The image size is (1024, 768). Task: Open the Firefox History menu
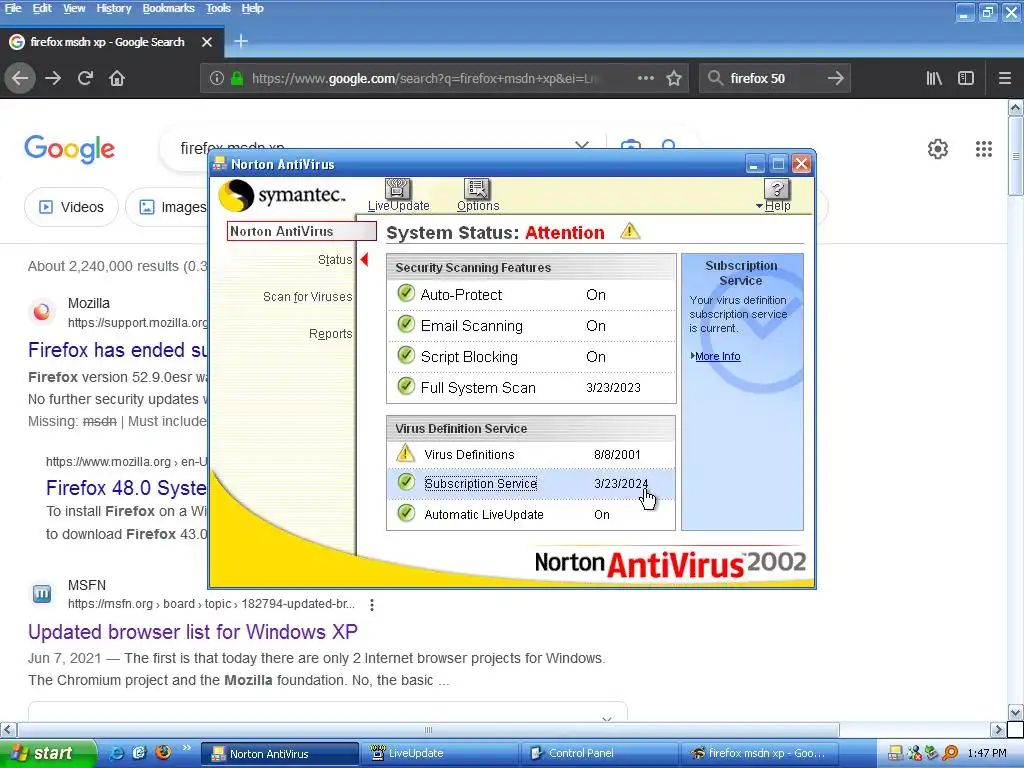pos(114,8)
